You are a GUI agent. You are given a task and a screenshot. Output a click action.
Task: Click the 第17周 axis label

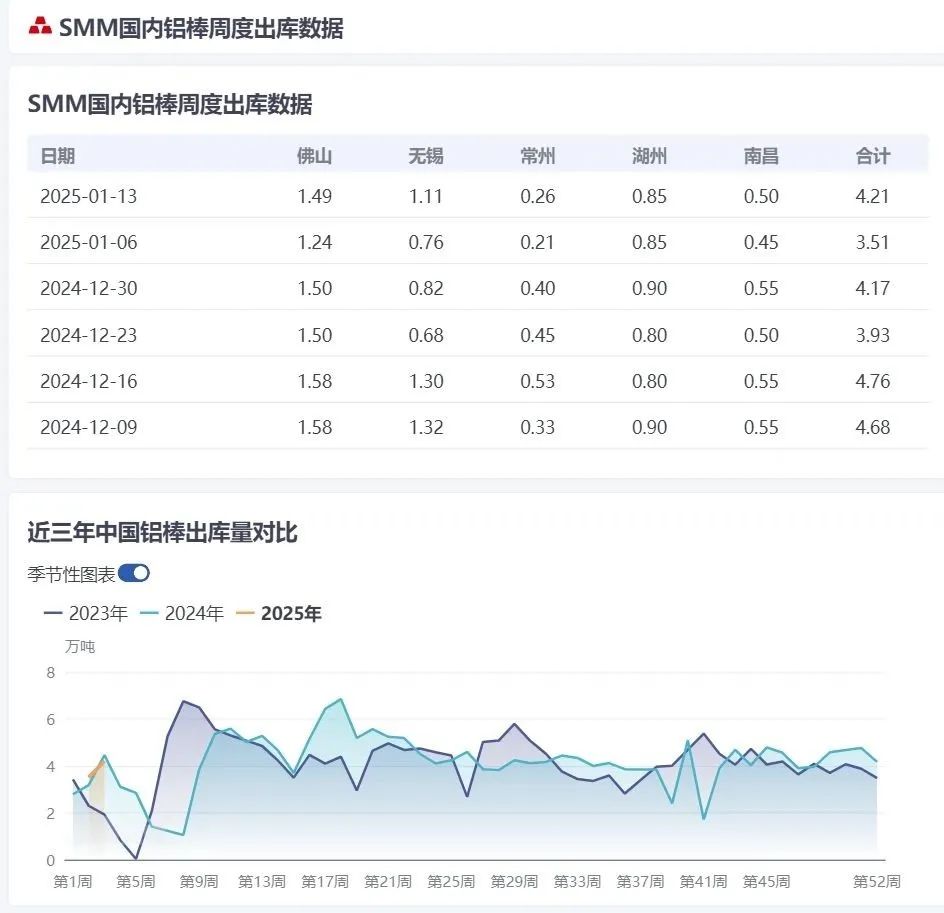325,882
